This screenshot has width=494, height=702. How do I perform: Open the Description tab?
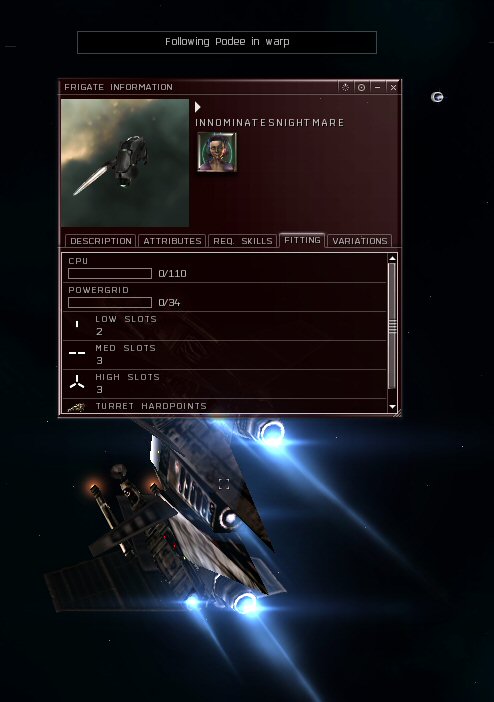(101, 241)
